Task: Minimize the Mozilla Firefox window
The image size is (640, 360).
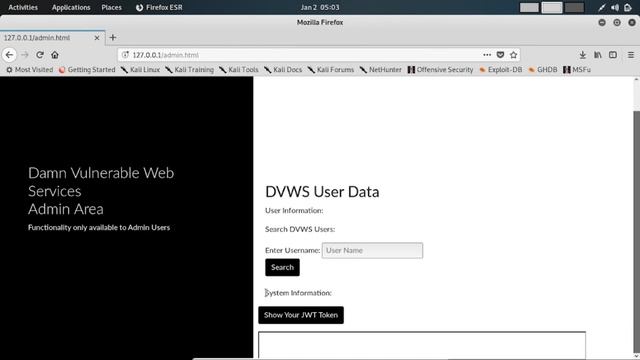Action: tap(602, 22)
